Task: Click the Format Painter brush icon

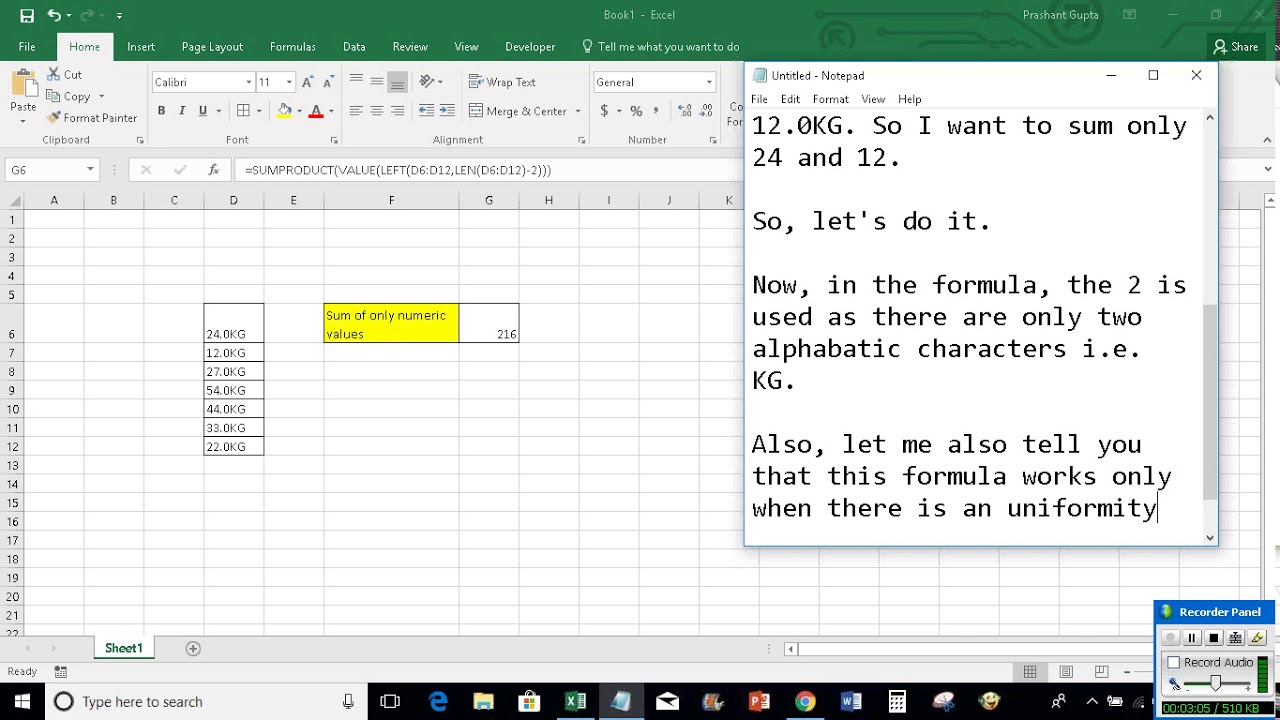Action: pos(54,118)
